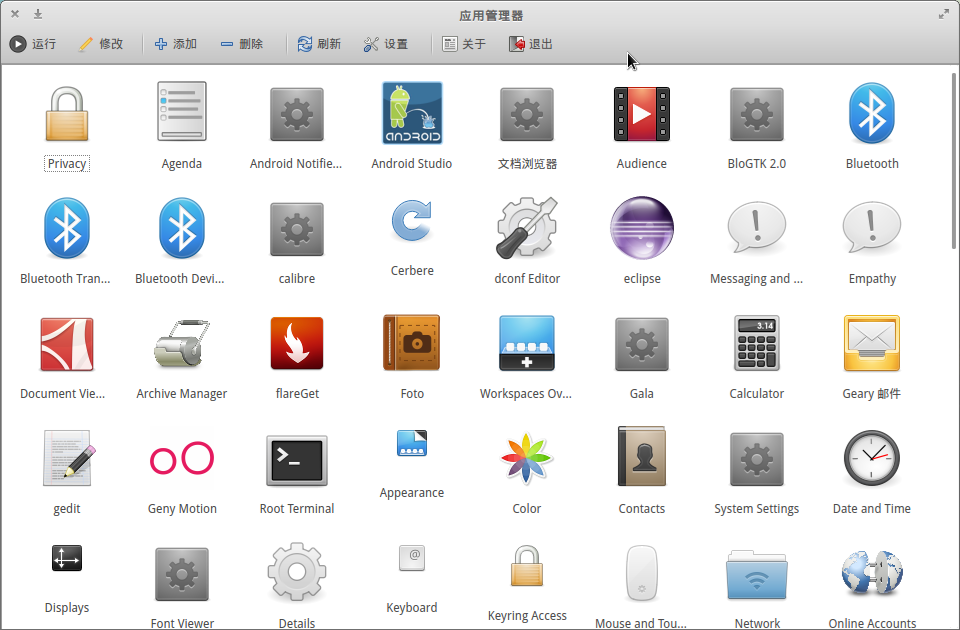Select the Details cog icon
Image resolution: width=960 pixels, height=630 pixels.
(297, 572)
